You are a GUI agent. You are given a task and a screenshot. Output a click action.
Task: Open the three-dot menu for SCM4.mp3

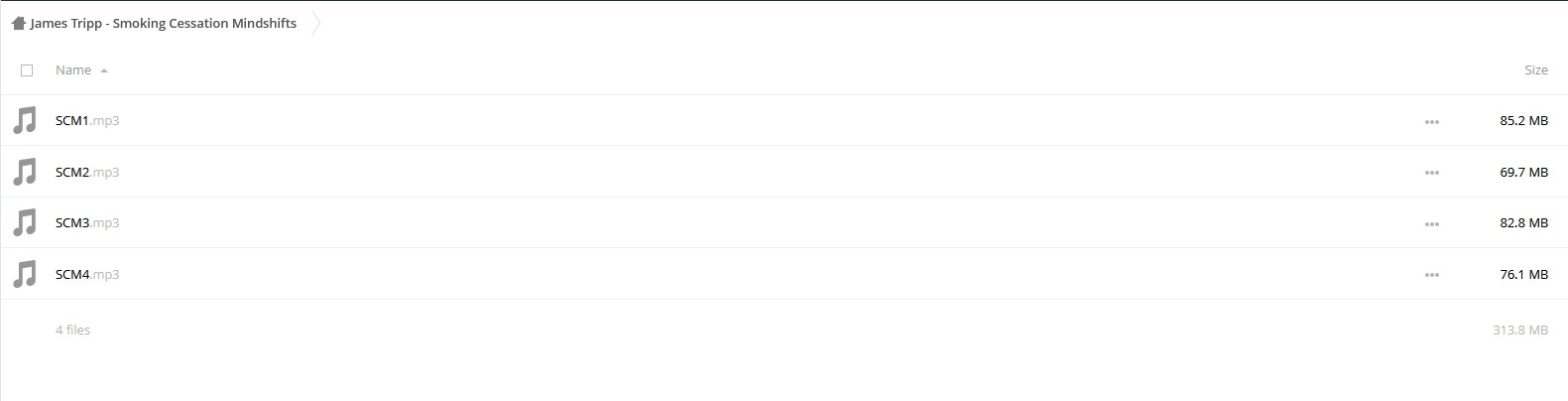click(1431, 275)
